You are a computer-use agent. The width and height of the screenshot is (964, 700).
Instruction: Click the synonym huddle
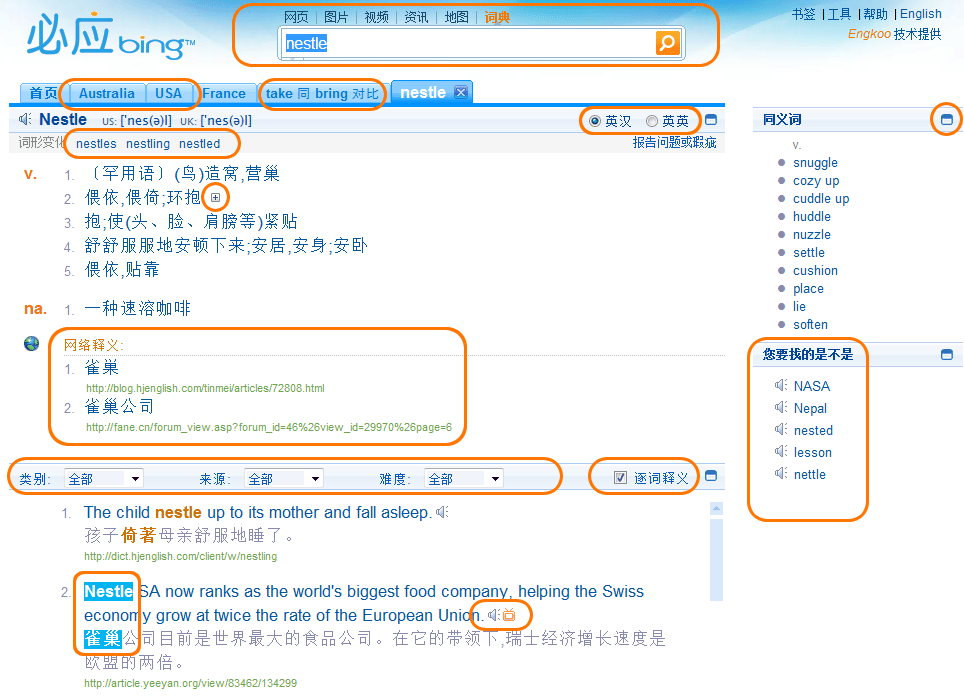click(x=812, y=216)
